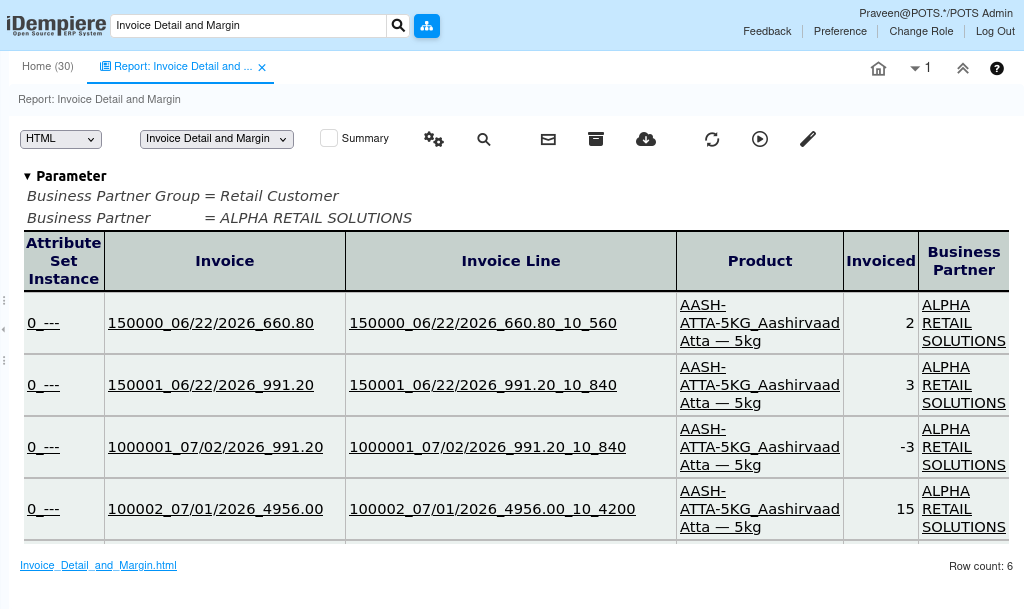1024x609 pixels.
Task: Click Change Role link
Action: pos(921,31)
